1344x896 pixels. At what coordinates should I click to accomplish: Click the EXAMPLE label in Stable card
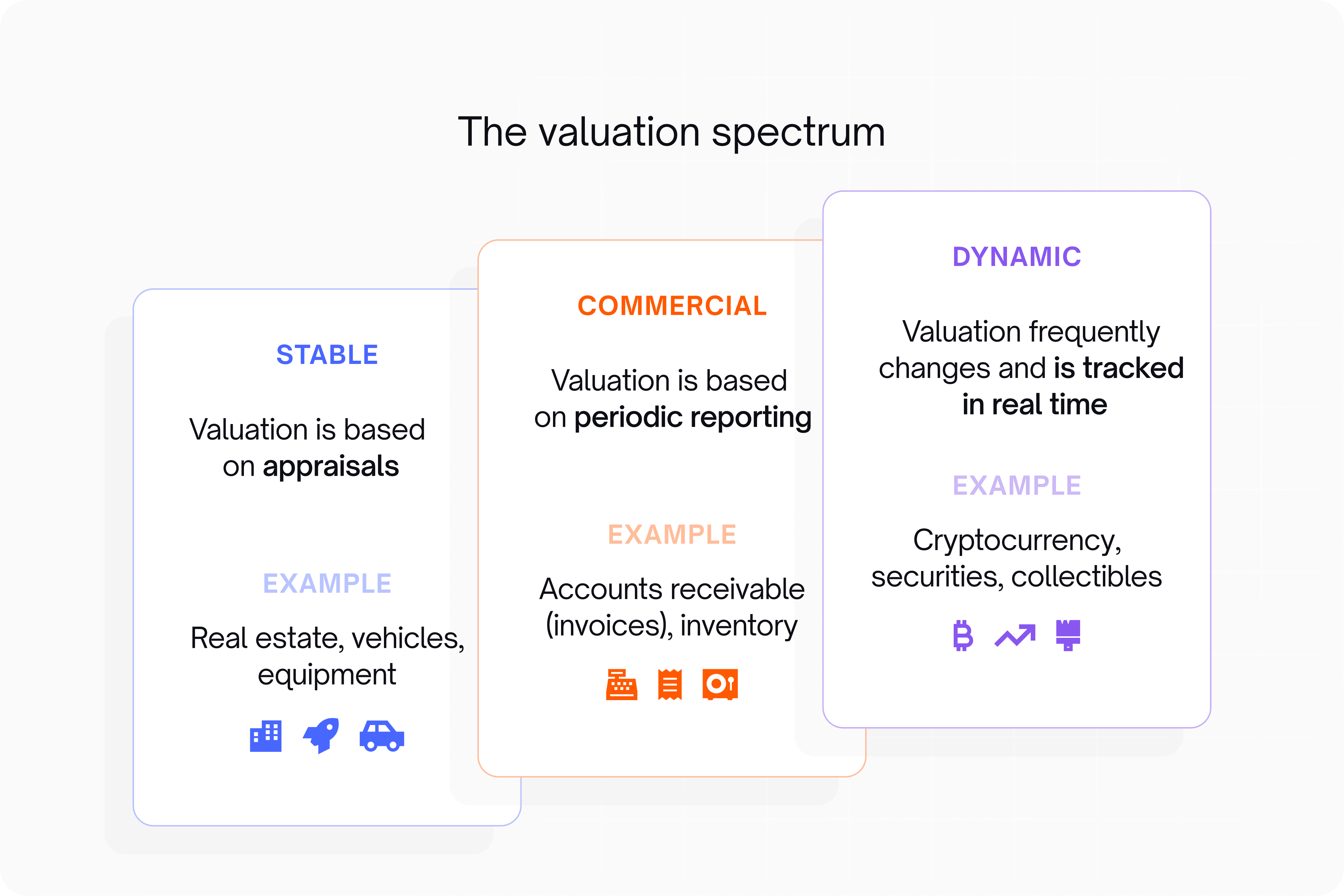(327, 584)
